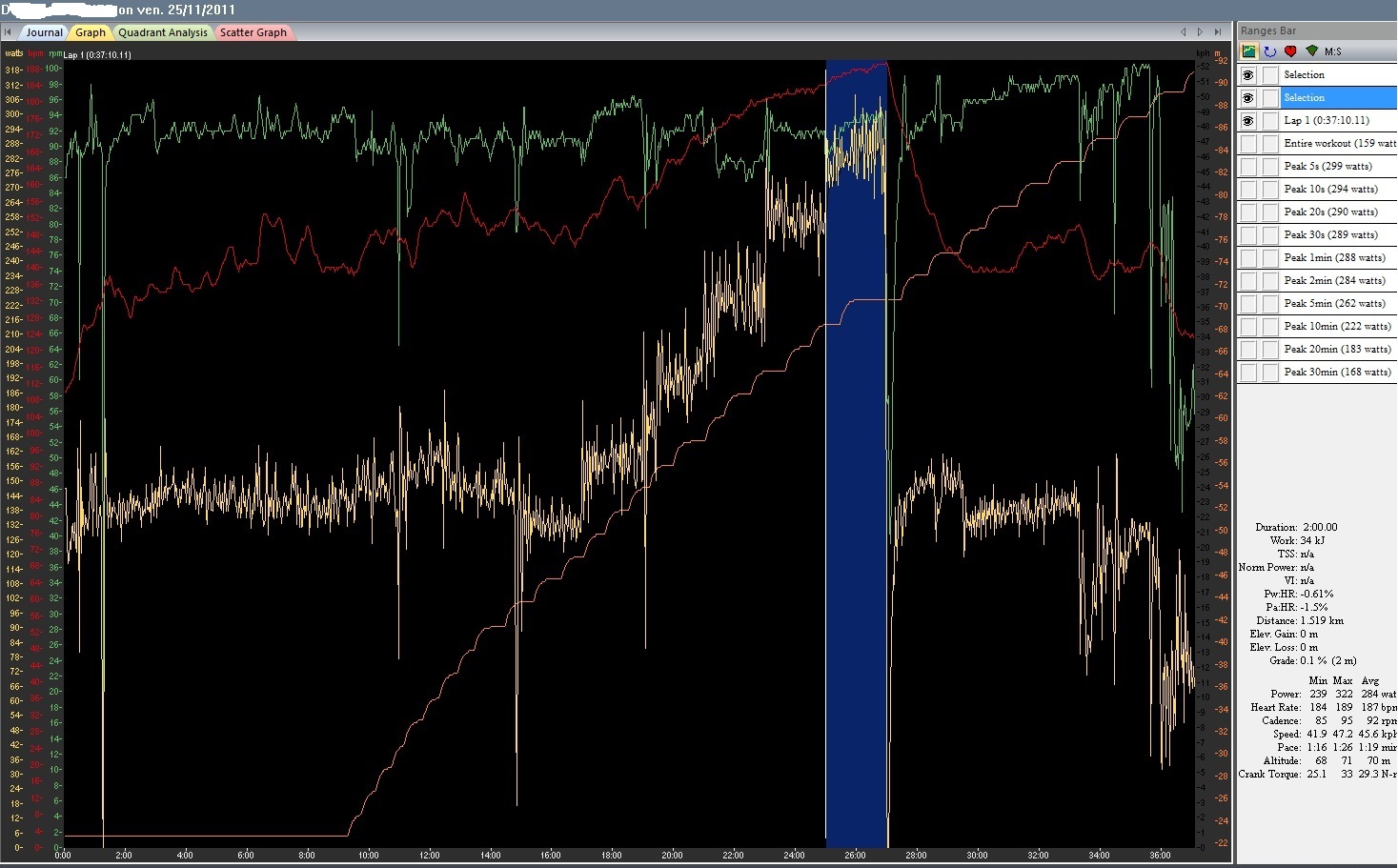
Task: Select the Peak 30min (168 watts) range
Action: (x=1339, y=373)
